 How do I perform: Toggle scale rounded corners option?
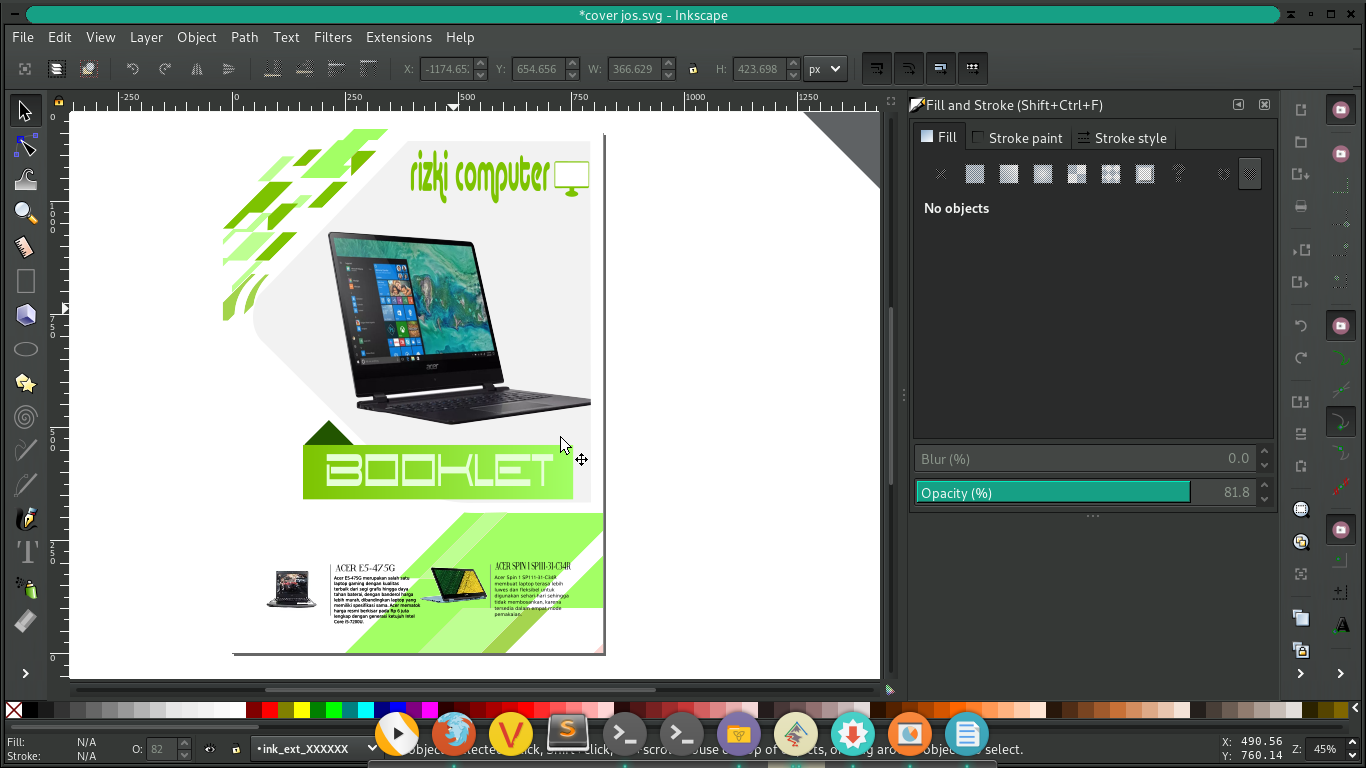[x=909, y=69]
